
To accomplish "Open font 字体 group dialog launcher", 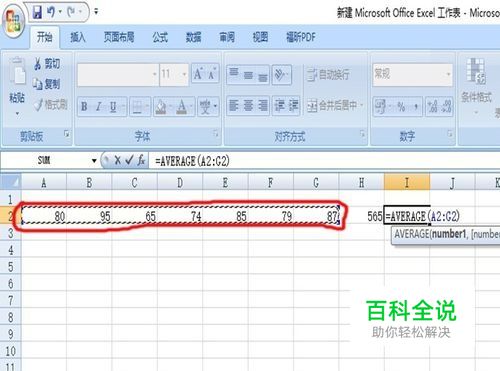I will coord(216,134).
